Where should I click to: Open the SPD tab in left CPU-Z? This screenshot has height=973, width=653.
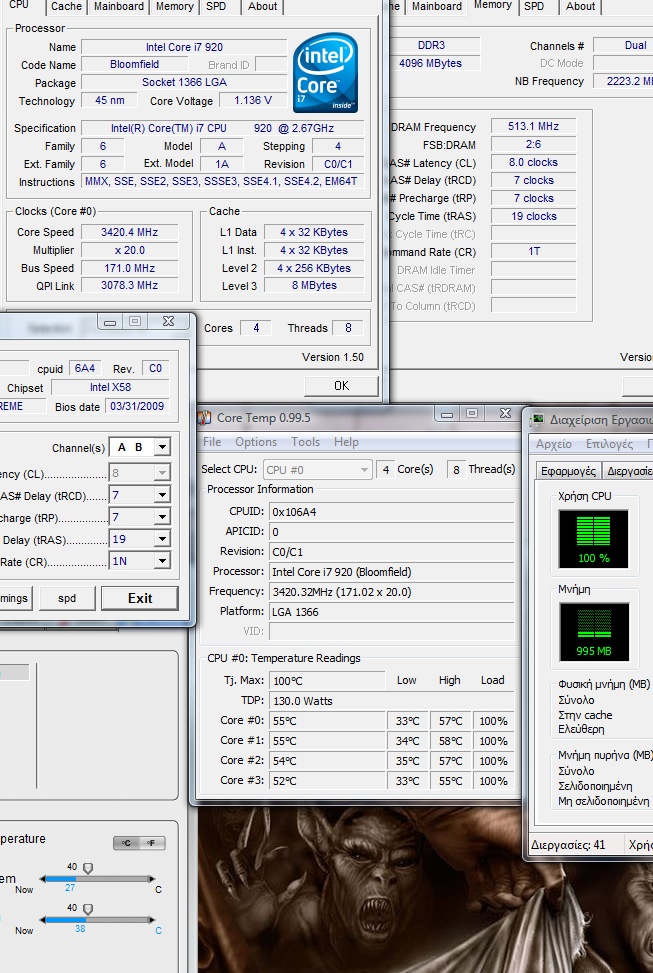pyautogui.click(x=216, y=6)
